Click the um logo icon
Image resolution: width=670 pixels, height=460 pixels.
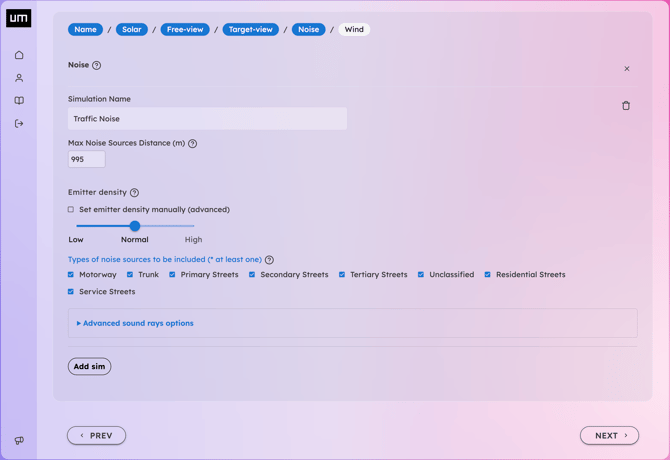(x=18, y=18)
